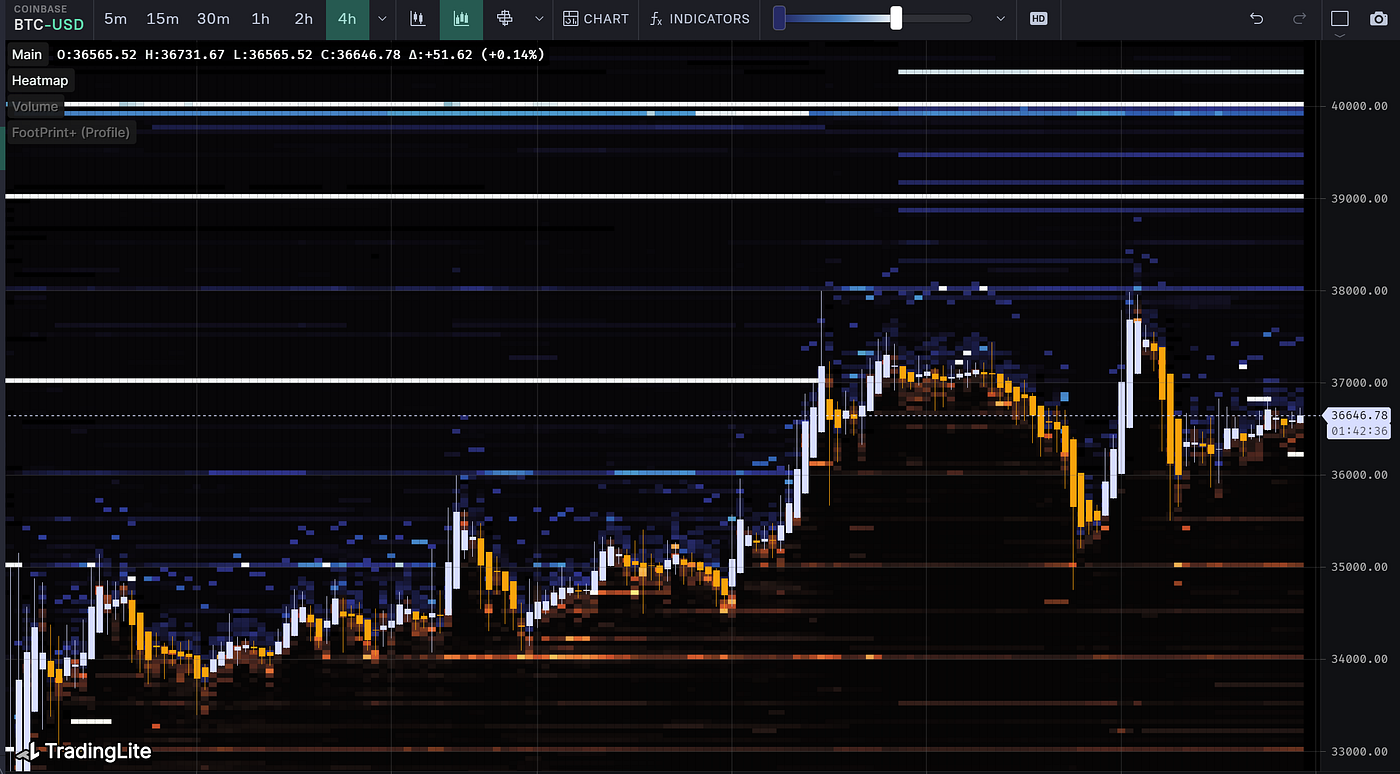Select the active 4h timeframe
This screenshot has height=774, width=1400.
[x=347, y=19]
